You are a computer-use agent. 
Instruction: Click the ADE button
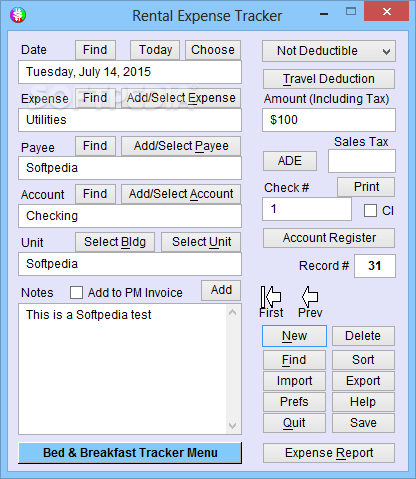click(290, 161)
